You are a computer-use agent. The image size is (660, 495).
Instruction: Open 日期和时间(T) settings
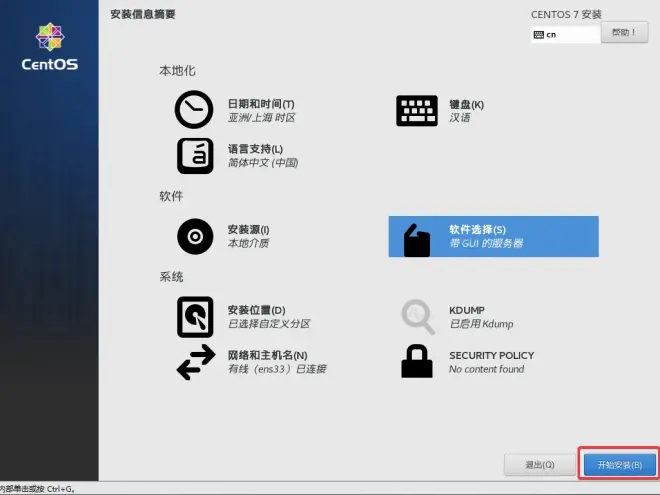(x=261, y=104)
